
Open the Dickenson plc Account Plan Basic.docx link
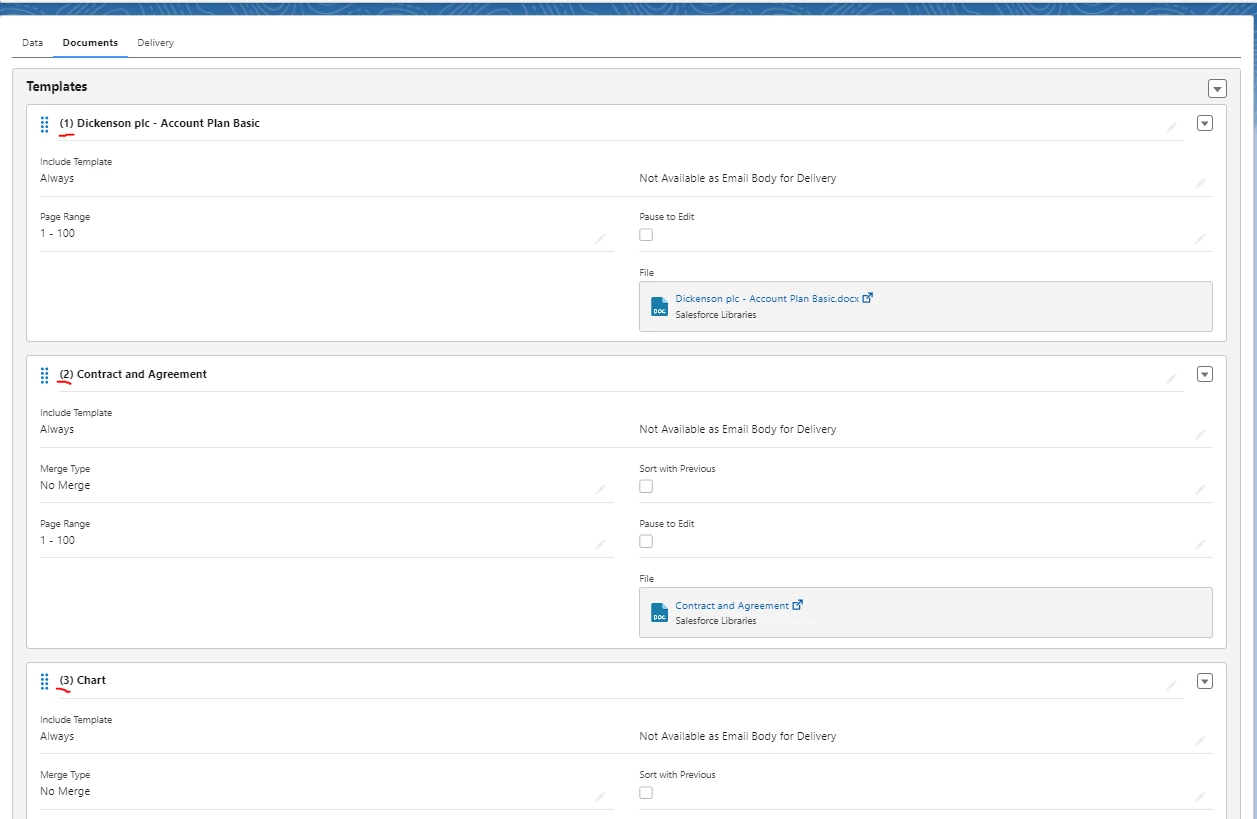tap(766, 297)
